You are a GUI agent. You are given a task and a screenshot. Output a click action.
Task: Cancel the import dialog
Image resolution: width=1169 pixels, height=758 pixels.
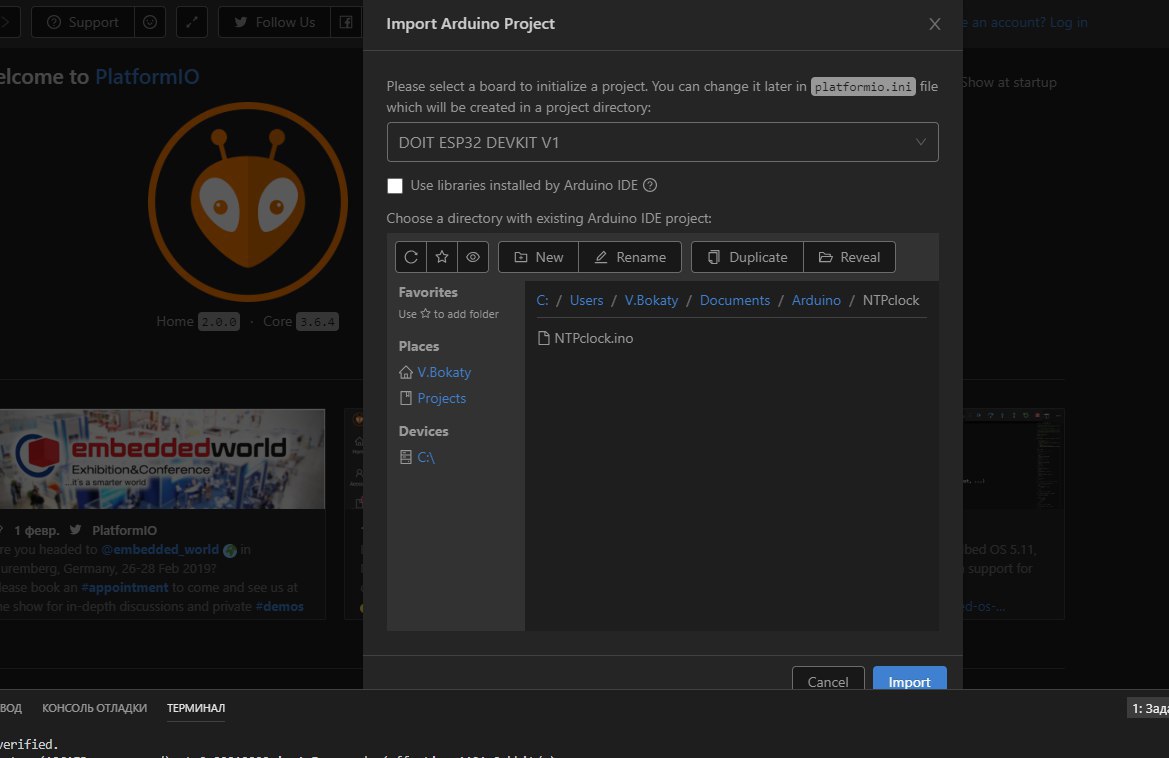tap(828, 680)
